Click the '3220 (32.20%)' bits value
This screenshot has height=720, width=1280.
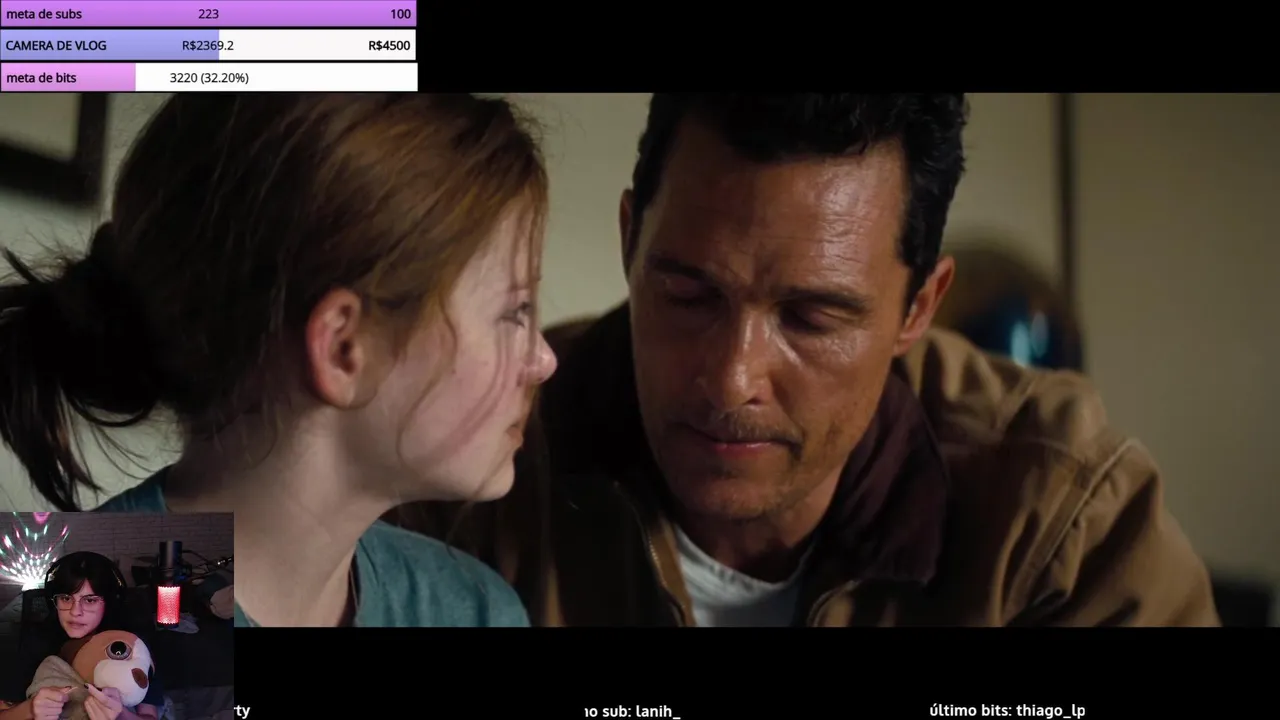click(209, 77)
